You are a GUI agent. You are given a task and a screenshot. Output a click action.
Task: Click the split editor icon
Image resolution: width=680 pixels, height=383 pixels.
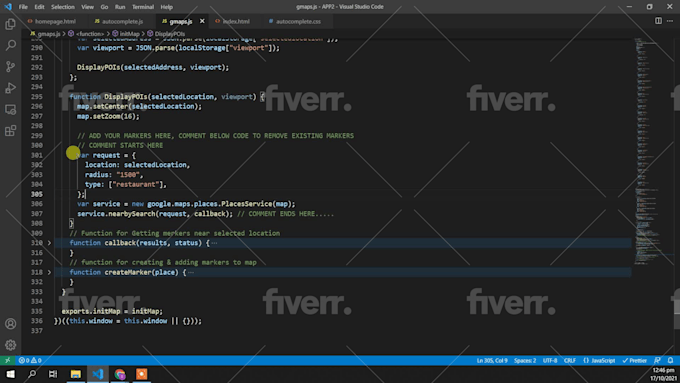coord(658,21)
